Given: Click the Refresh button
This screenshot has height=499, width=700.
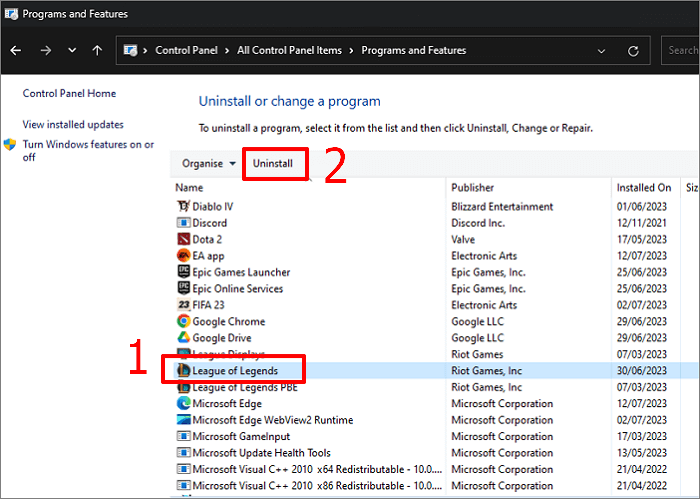Looking at the screenshot, I should coord(633,51).
